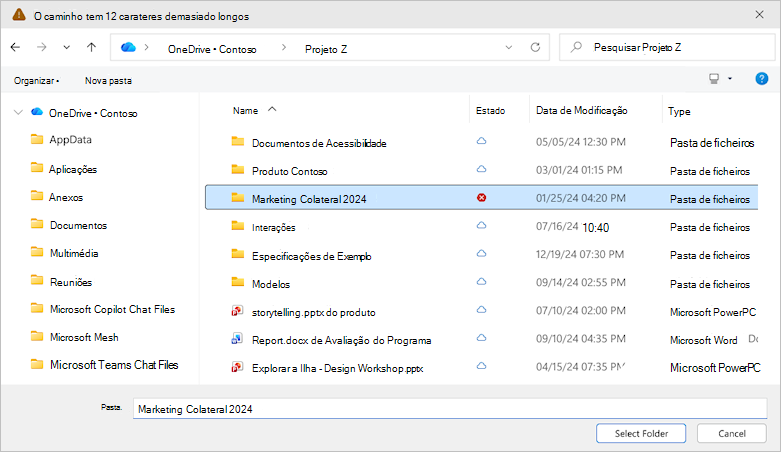Viewport: 781px width, 452px height.
Task: Open help with question mark icon
Action: [x=762, y=79]
